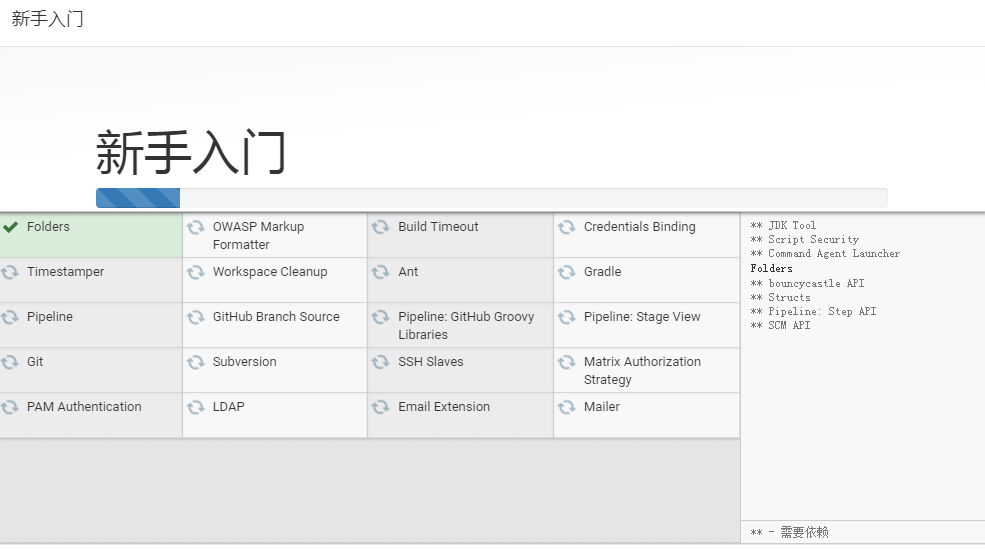Select the PAM Authentication plugin name
985x553 pixels.
(x=84, y=407)
